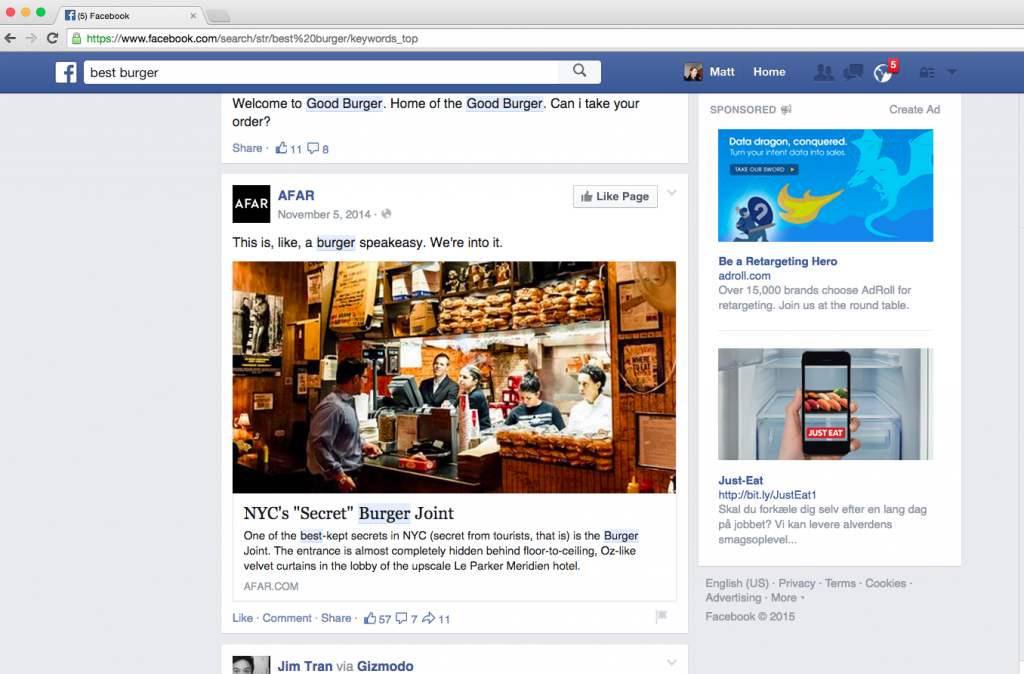Click Jim Tran's avatar
The image size is (1024, 674).
pos(251,665)
